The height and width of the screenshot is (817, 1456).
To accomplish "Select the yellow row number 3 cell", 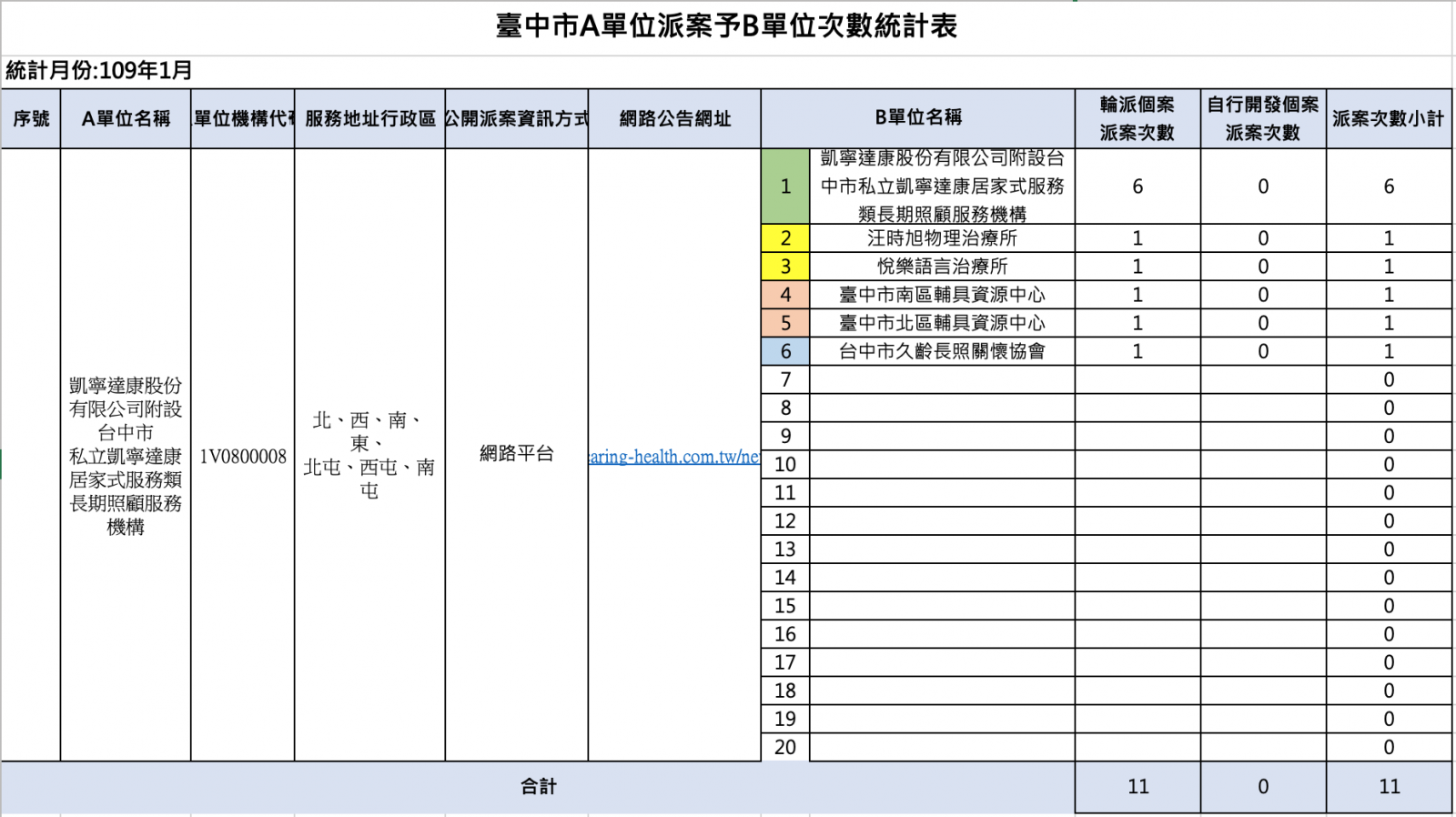I will (785, 267).
